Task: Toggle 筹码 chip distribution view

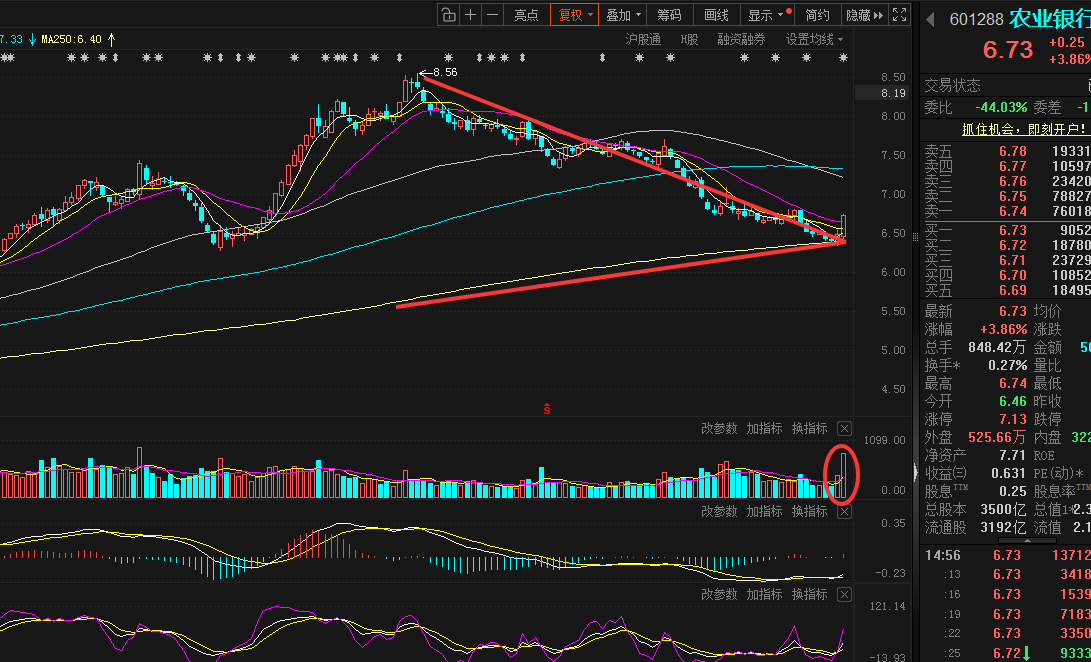Action: [x=669, y=15]
